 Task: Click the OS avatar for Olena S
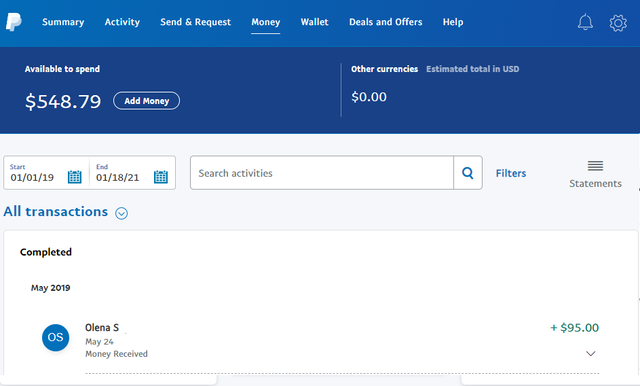pyautogui.click(x=56, y=337)
